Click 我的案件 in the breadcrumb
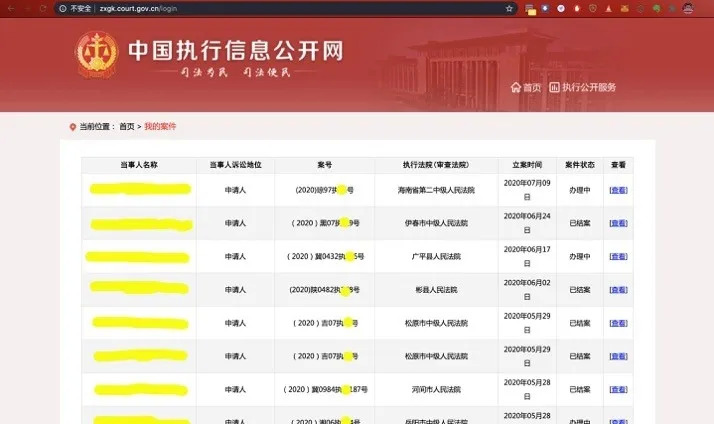 (160, 127)
